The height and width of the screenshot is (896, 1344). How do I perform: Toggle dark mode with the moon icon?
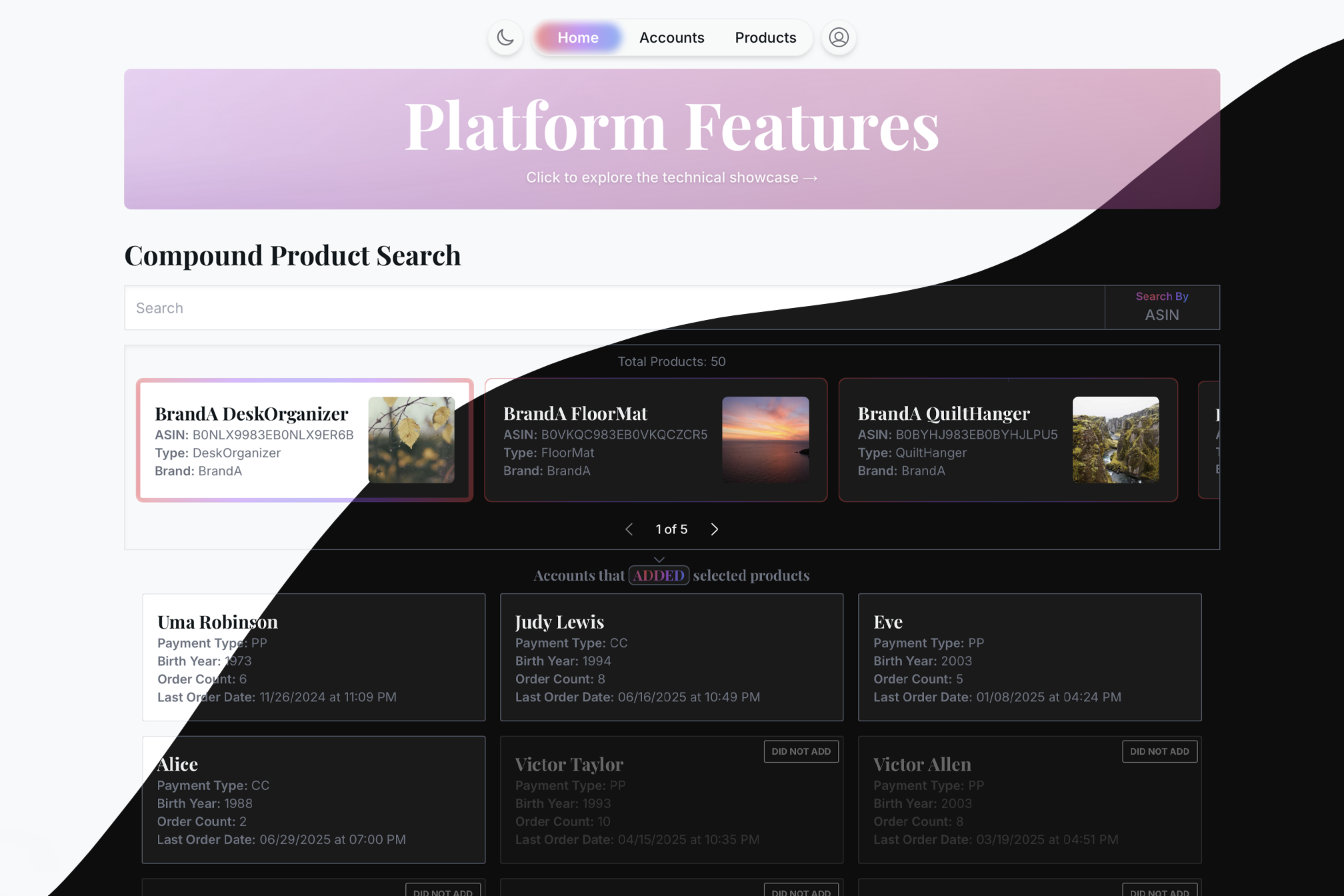click(x=505, y=37)
